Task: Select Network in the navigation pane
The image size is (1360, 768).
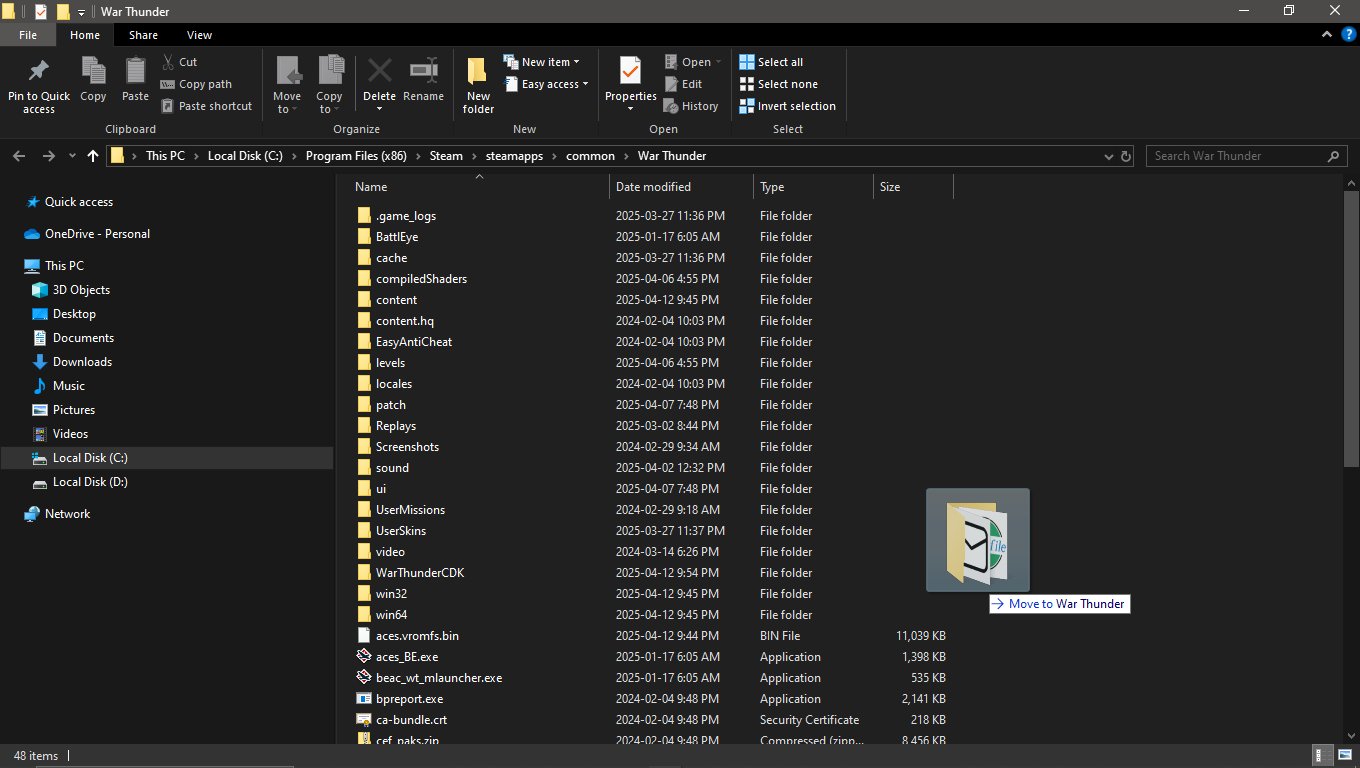Action: pos(67,514)
